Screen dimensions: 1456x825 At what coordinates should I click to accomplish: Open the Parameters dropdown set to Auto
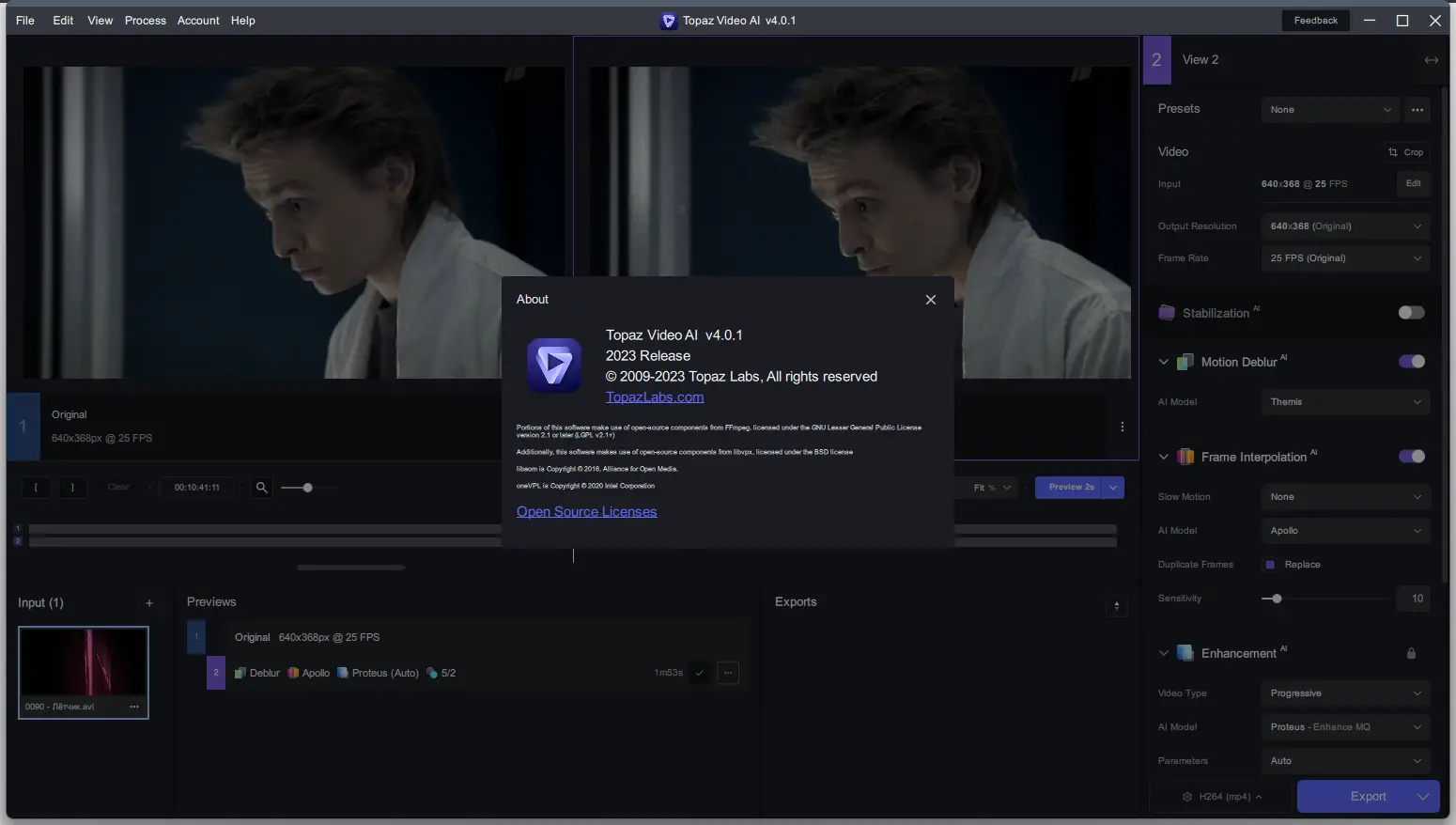pyautogui.click(x=1345, y=761)
